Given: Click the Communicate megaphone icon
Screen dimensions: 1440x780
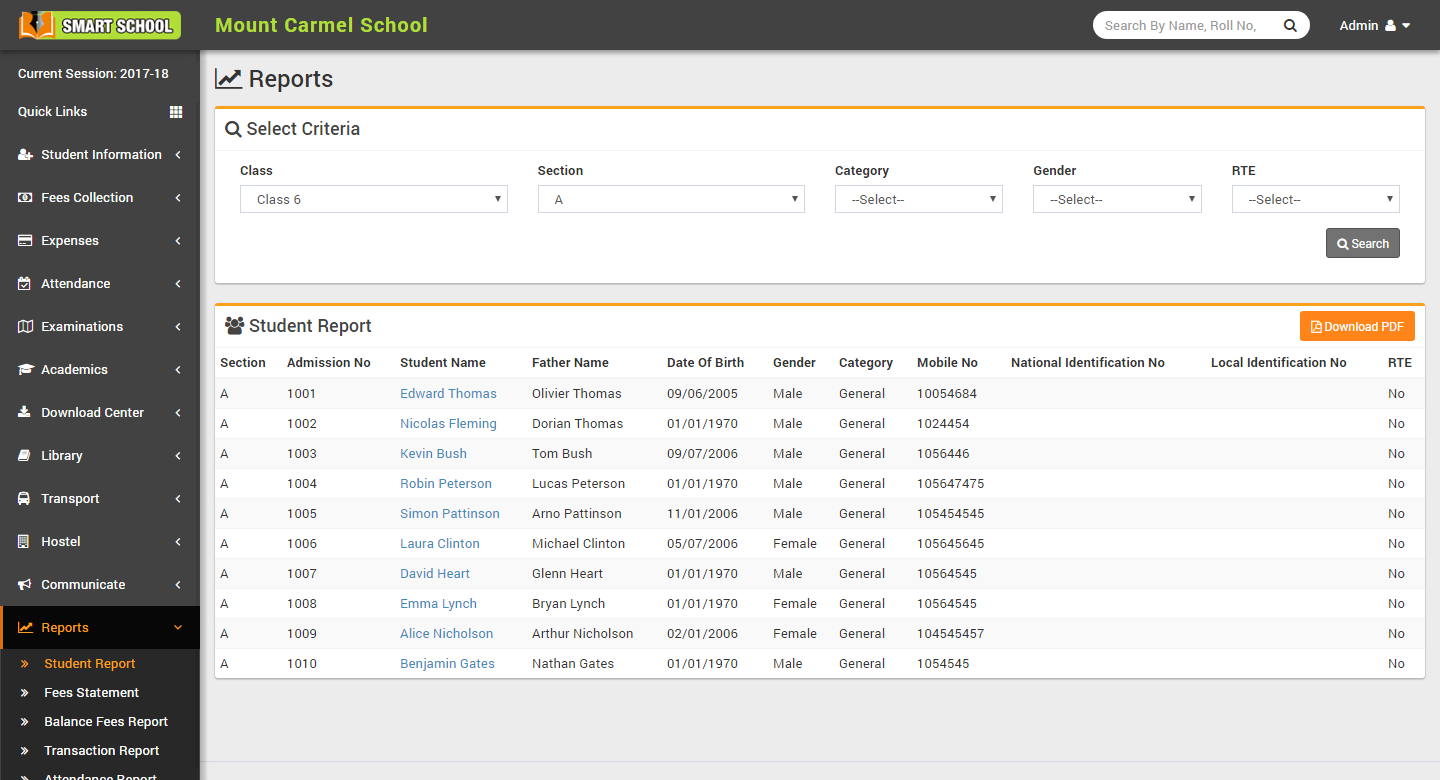Looking at the screenshot, I should click(x=25, y=585).
